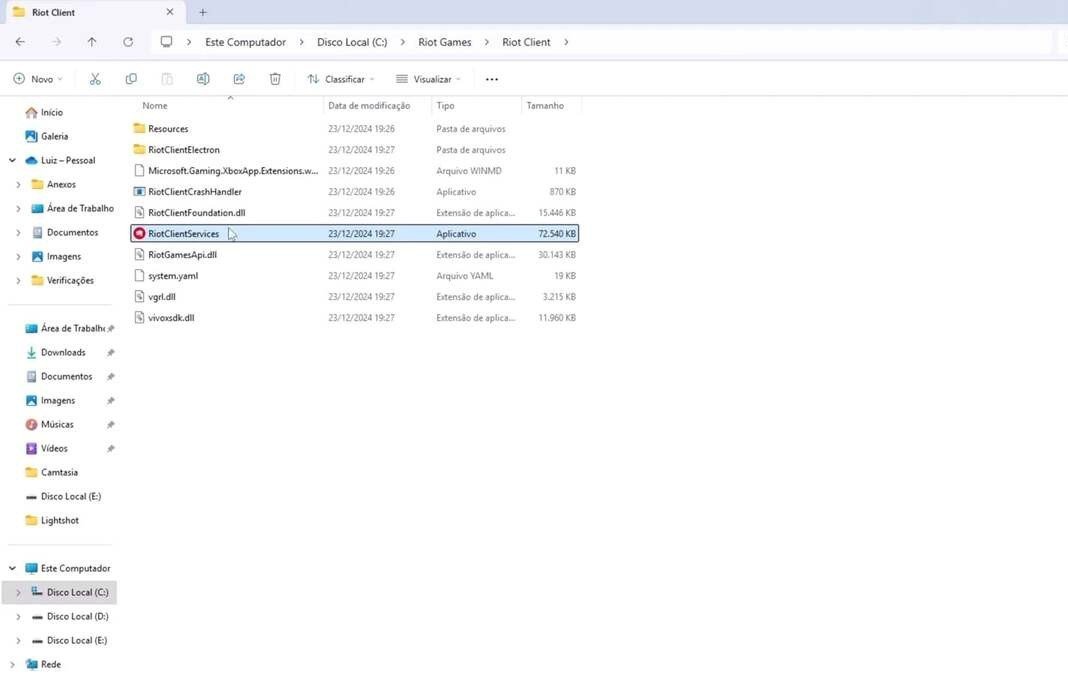
Task: Close the Riot Client tab
Action: coord(170,12)
